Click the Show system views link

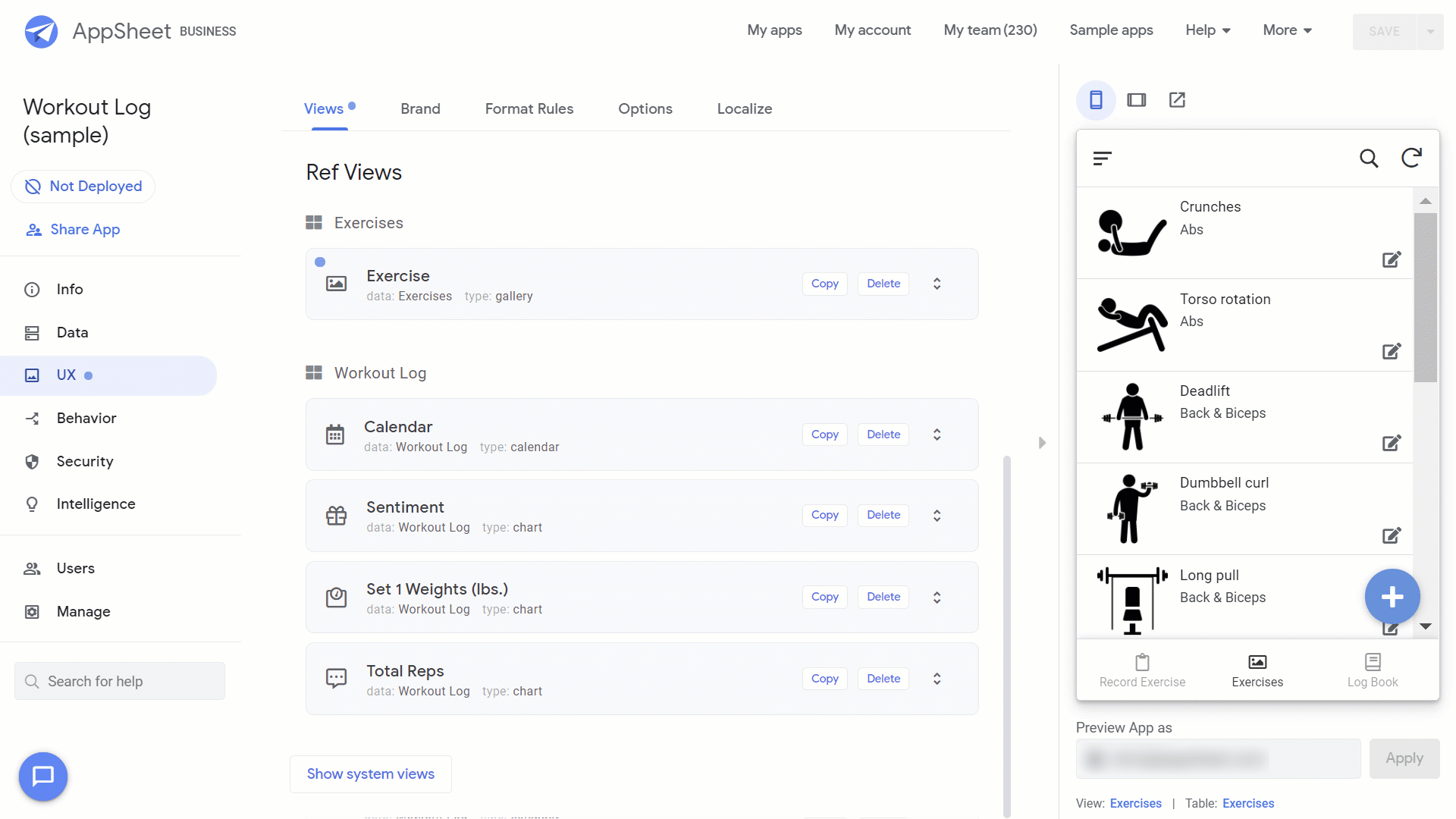[370, 773]
